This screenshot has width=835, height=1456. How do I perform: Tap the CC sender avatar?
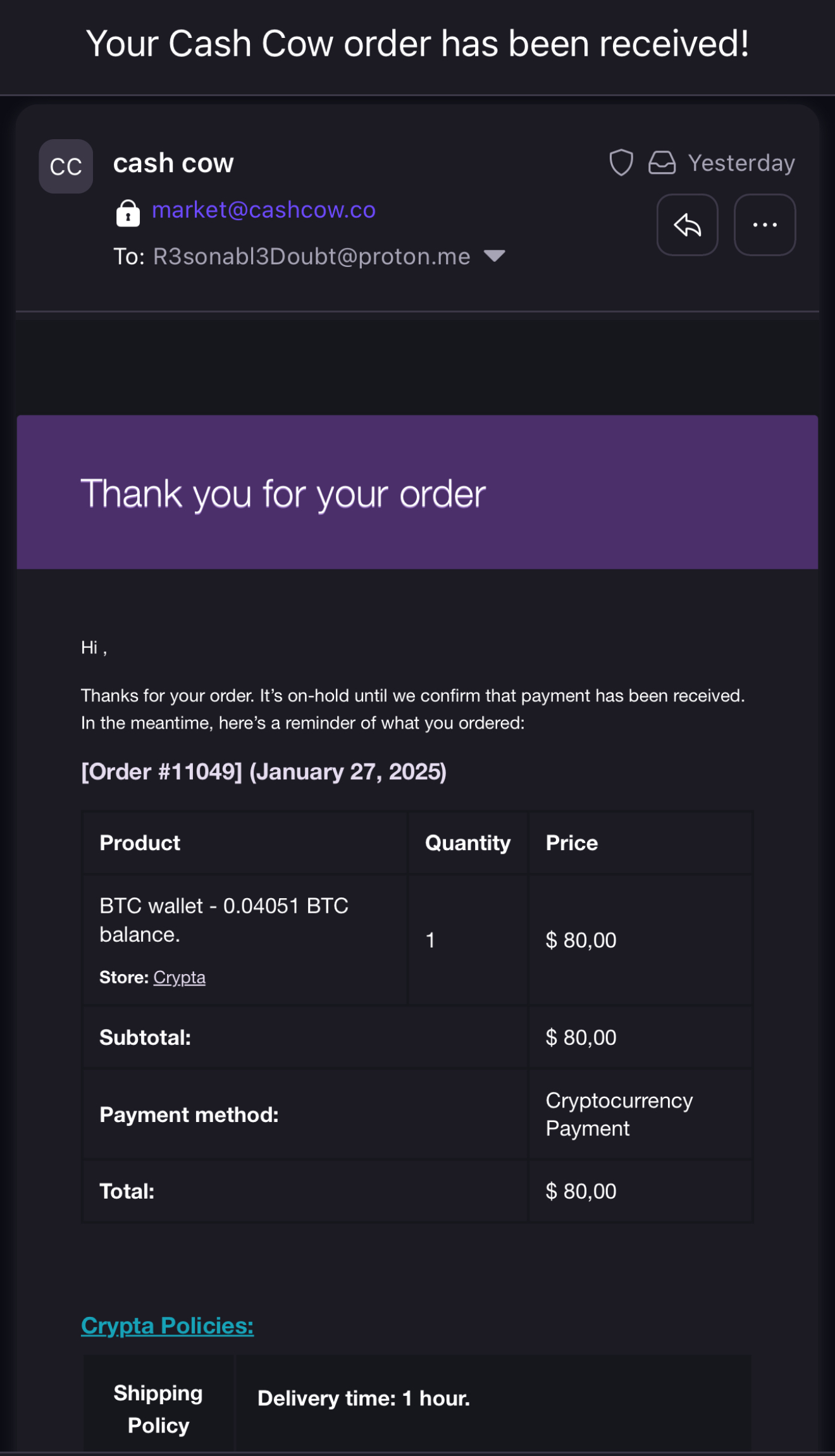(66, 166)
